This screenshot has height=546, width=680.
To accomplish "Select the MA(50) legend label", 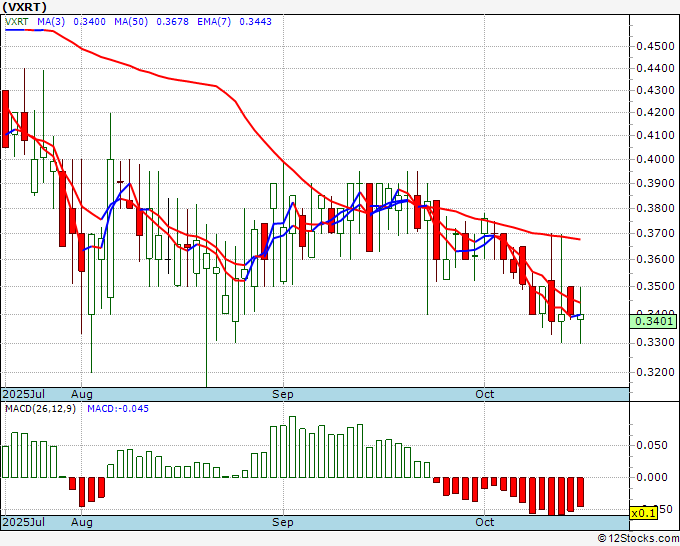I will point(131,21).
